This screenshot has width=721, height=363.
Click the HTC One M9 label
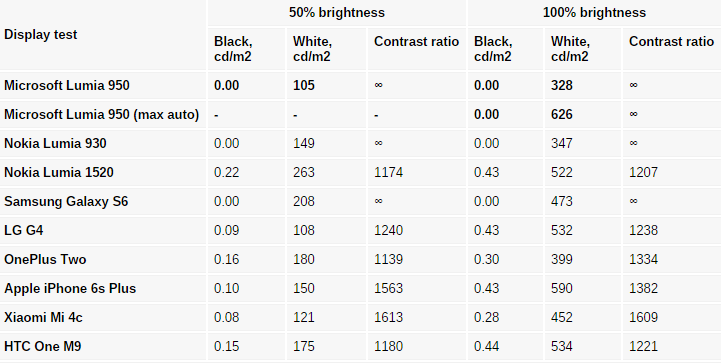point(43,346)
